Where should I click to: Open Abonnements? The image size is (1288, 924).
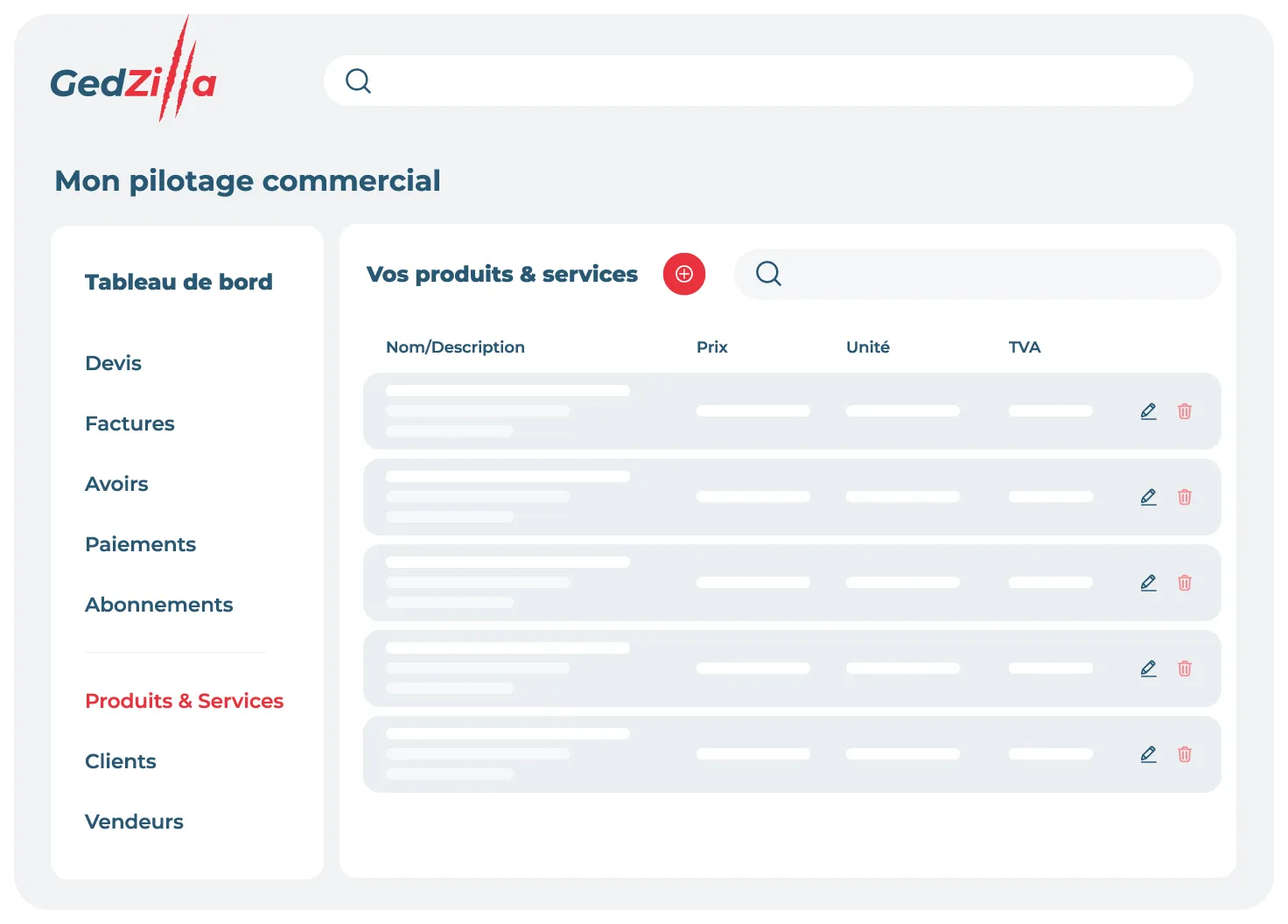tap(158, 605)
